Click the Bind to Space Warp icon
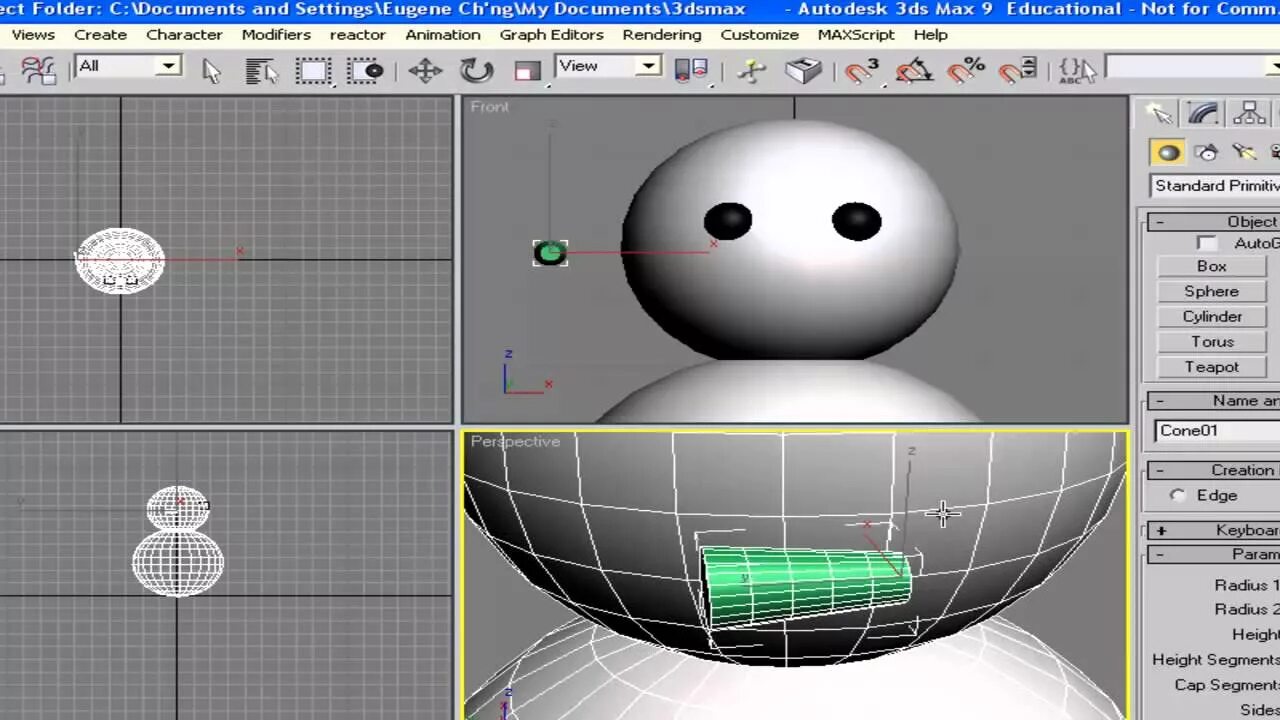This screenshot has height=720, width=1280. tap(38, 70)
